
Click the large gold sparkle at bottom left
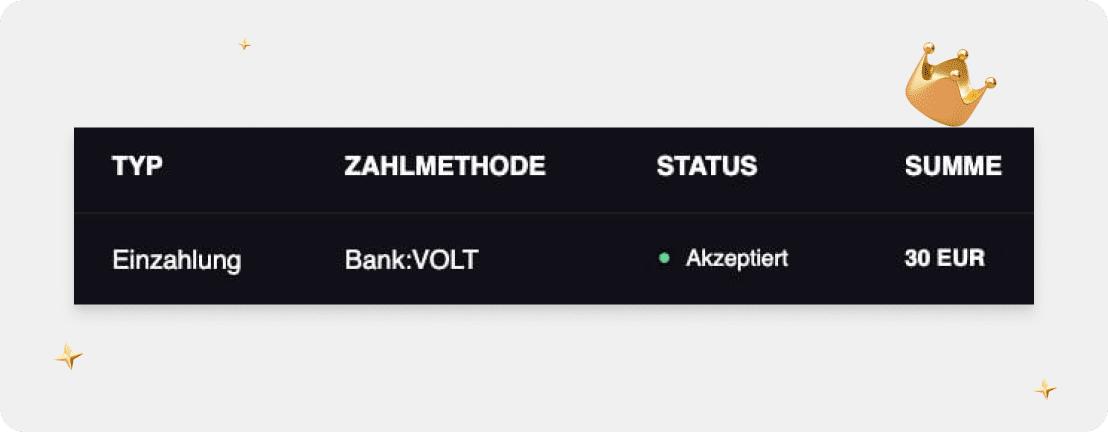point(68,356)
